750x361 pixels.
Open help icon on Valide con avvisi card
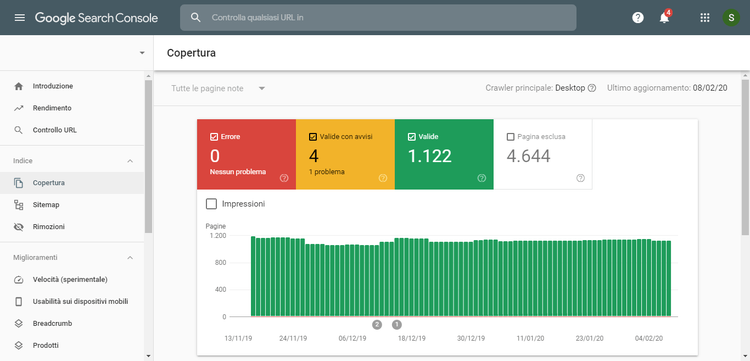[x=383, y=178]
